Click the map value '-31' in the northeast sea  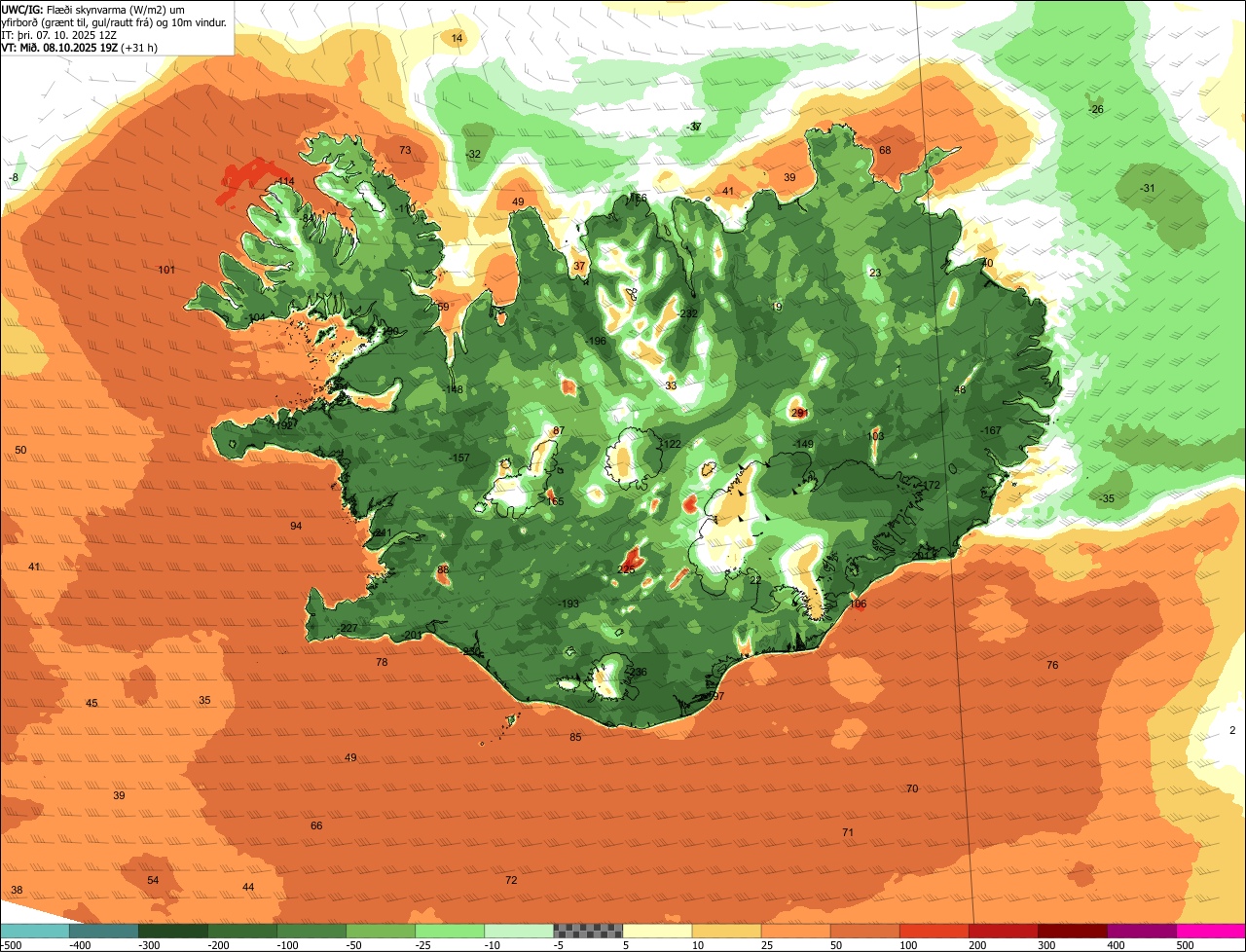1148,188
